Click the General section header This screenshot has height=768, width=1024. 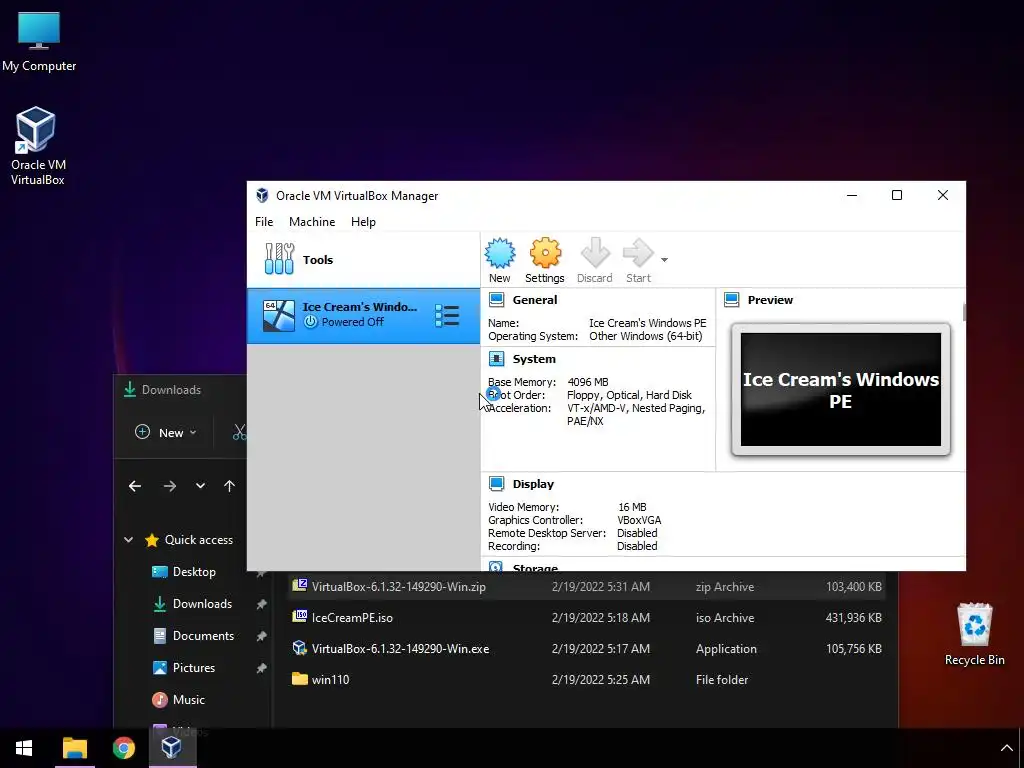(534, 300)
